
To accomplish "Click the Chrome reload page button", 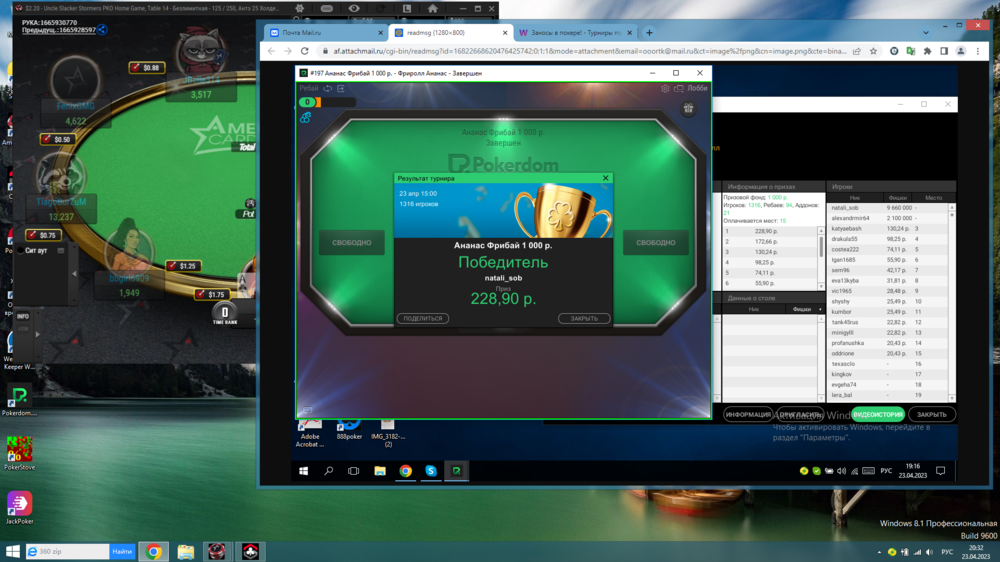I will (x=304, y=51).
